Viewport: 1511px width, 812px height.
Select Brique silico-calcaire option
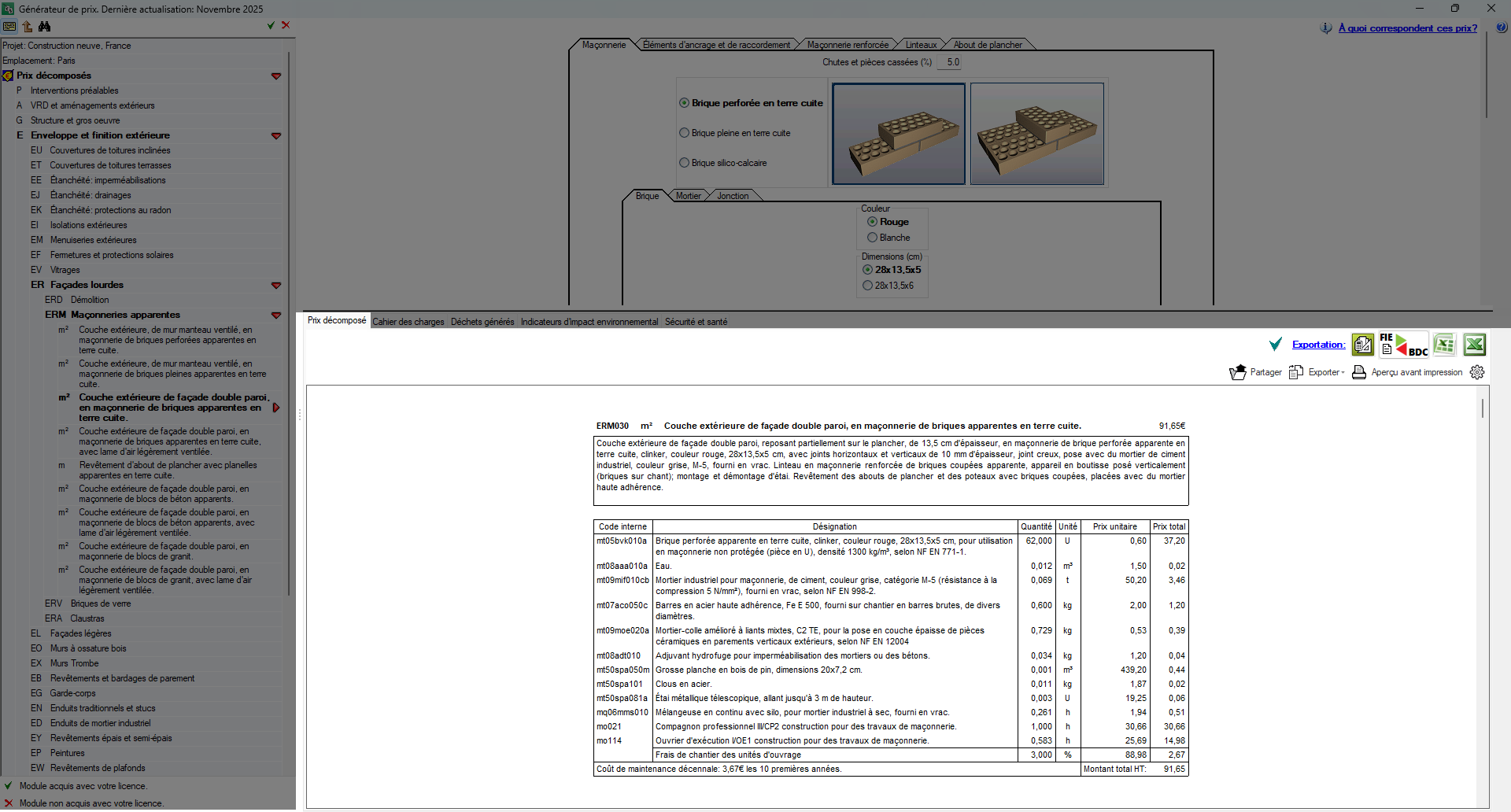pyautogui.click(x=723, y=163)
